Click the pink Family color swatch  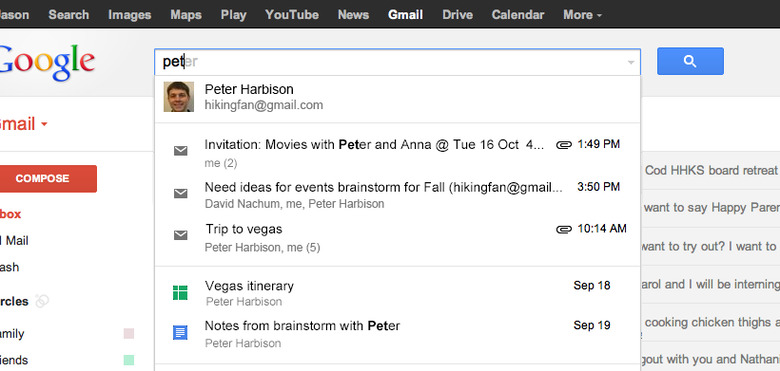coord(129,334)
